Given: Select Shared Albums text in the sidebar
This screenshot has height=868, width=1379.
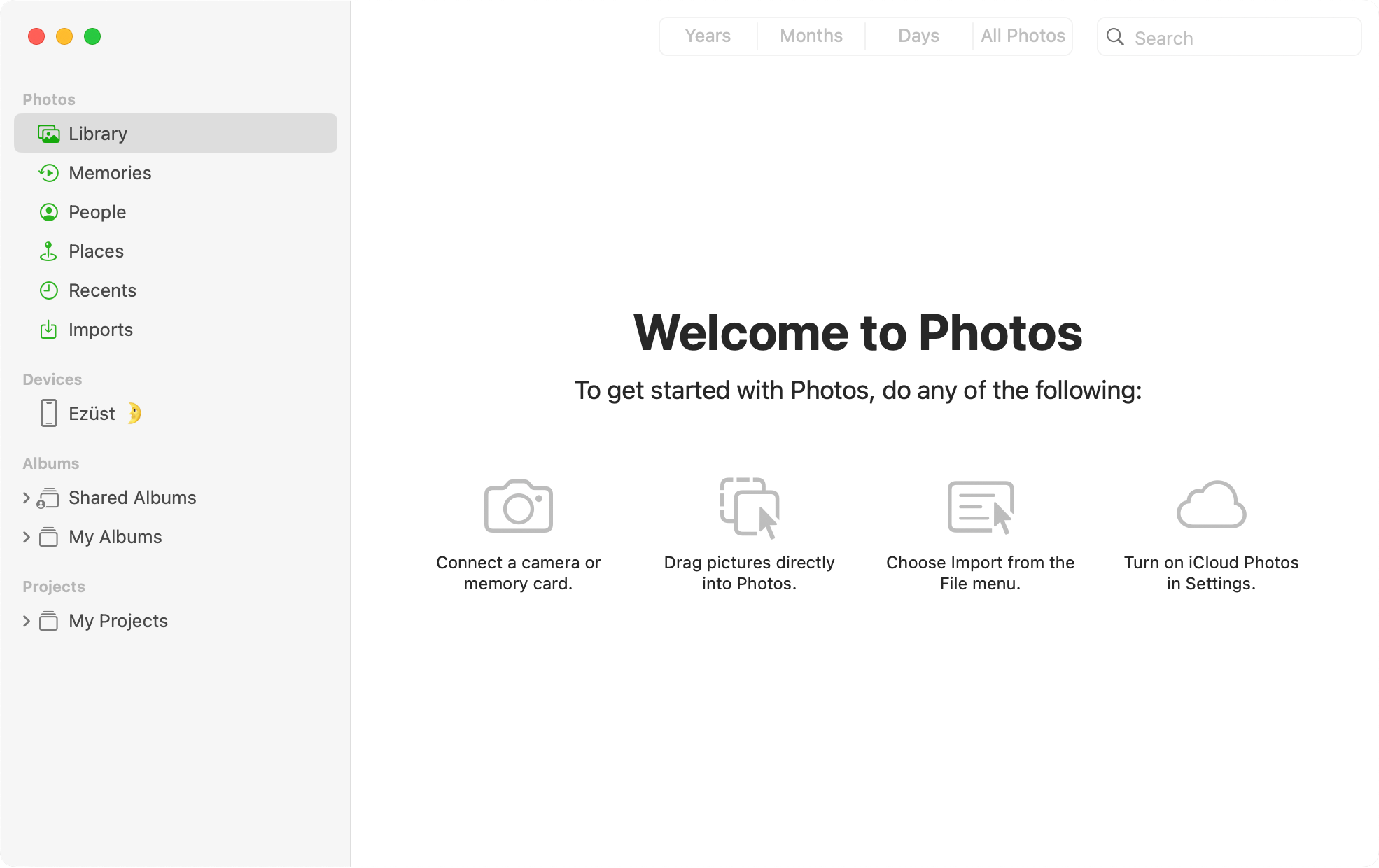Looking at the screenshot, I should coord(132,498).
